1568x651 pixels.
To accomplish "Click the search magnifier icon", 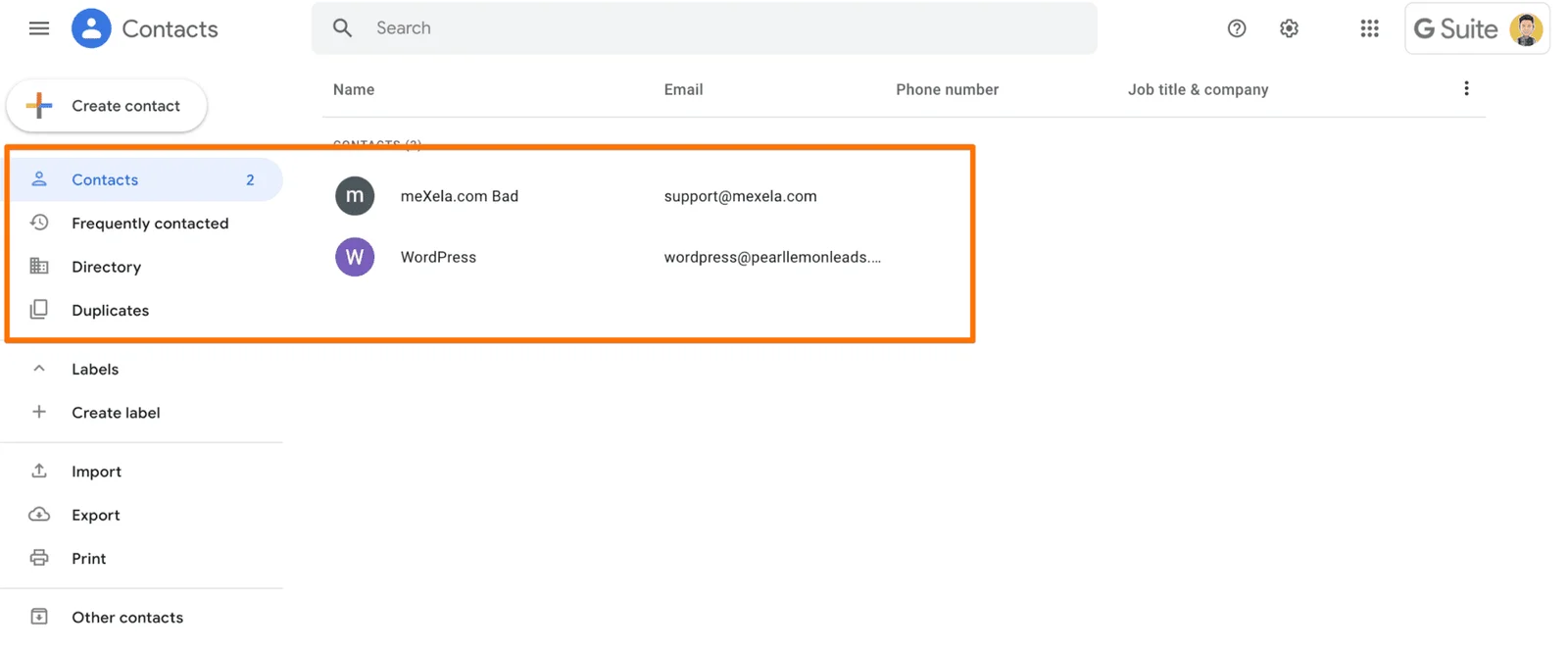I will pos(342,28).
